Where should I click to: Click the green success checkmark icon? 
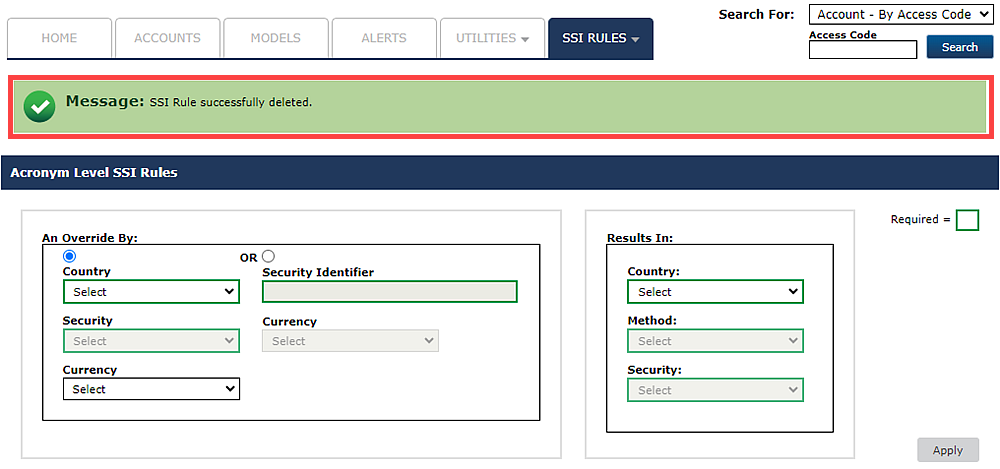pyautogui.click(x=39, y=105)
